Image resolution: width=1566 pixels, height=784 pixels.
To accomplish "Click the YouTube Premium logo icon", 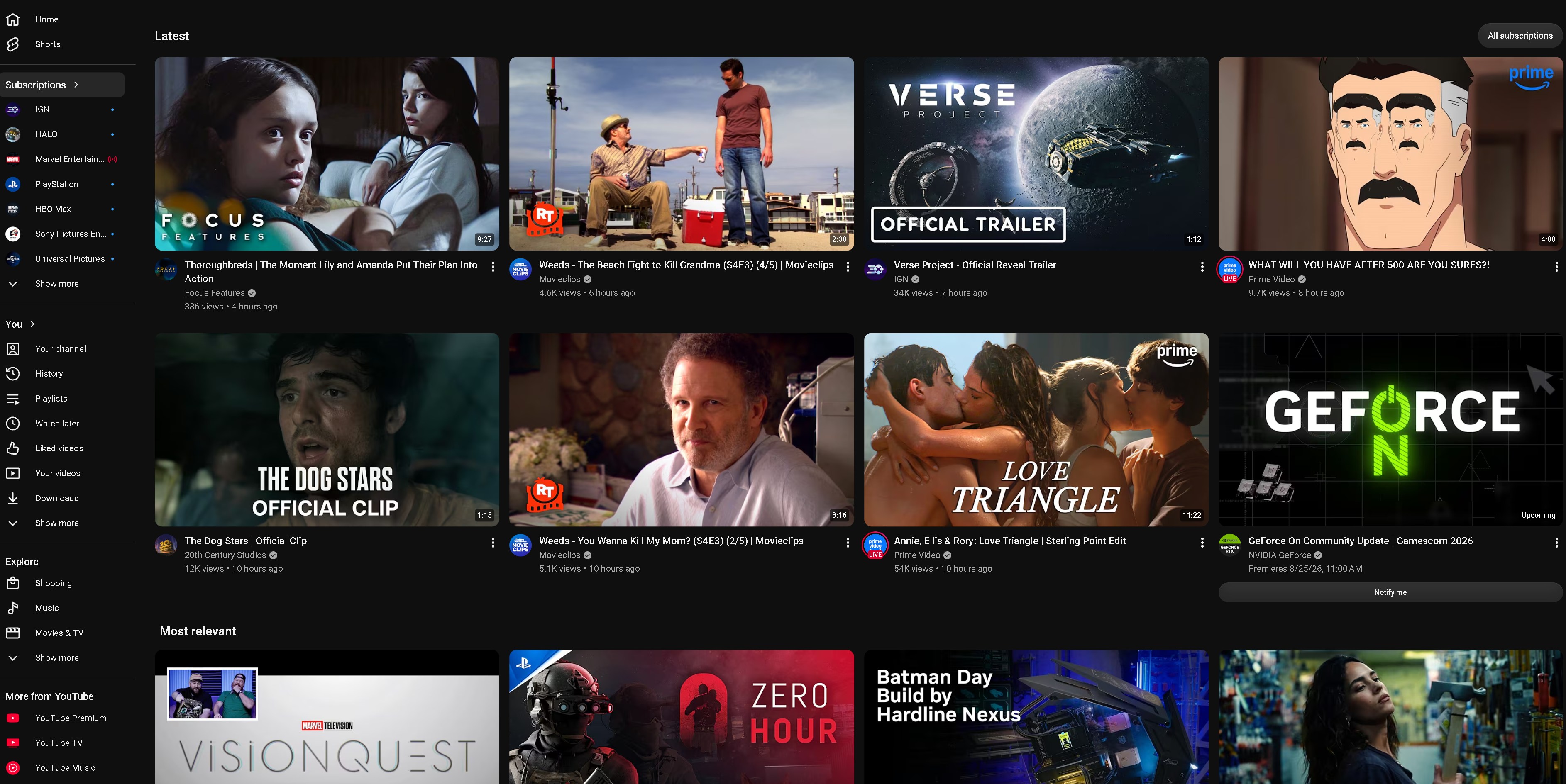I will [13, 718].
